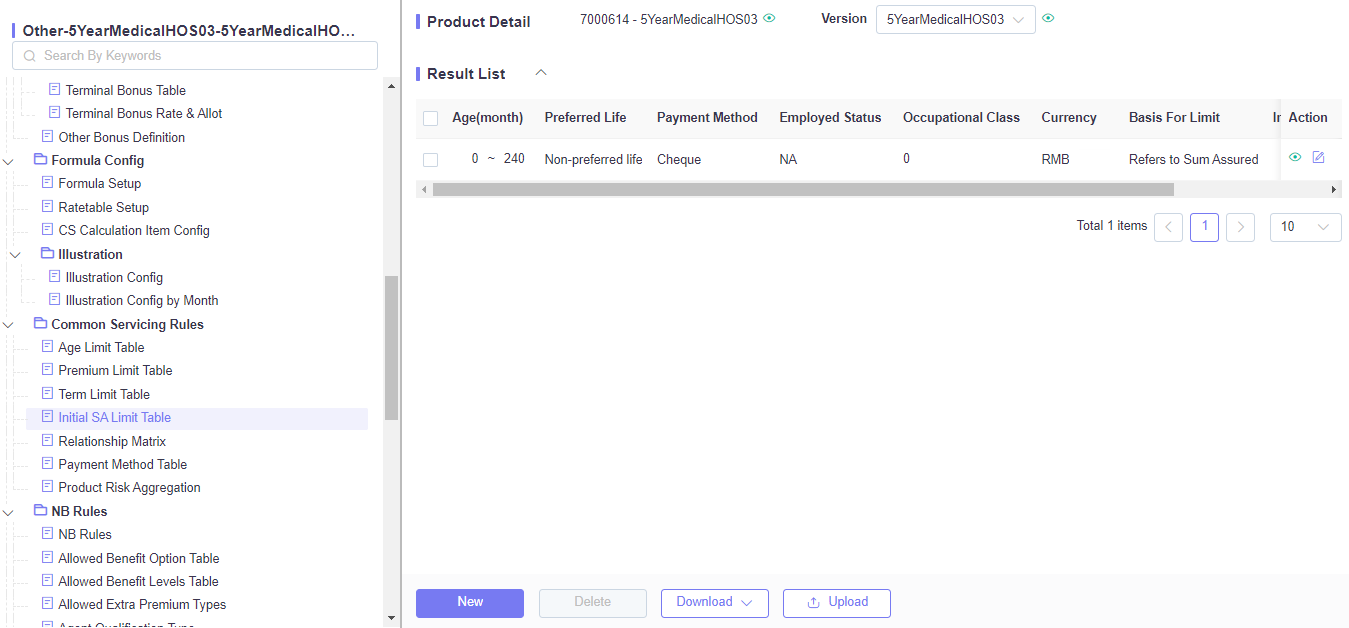
Task: Click the Formula Config folder icon
Action: 40,160
